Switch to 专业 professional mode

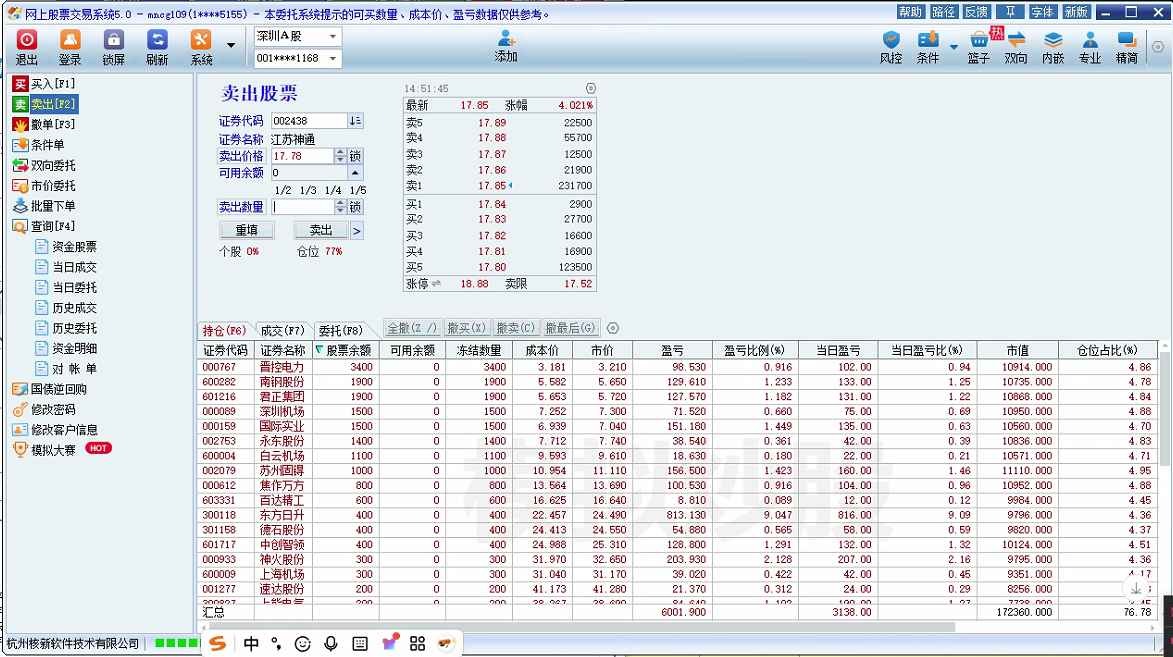(x=1089, y=46)
